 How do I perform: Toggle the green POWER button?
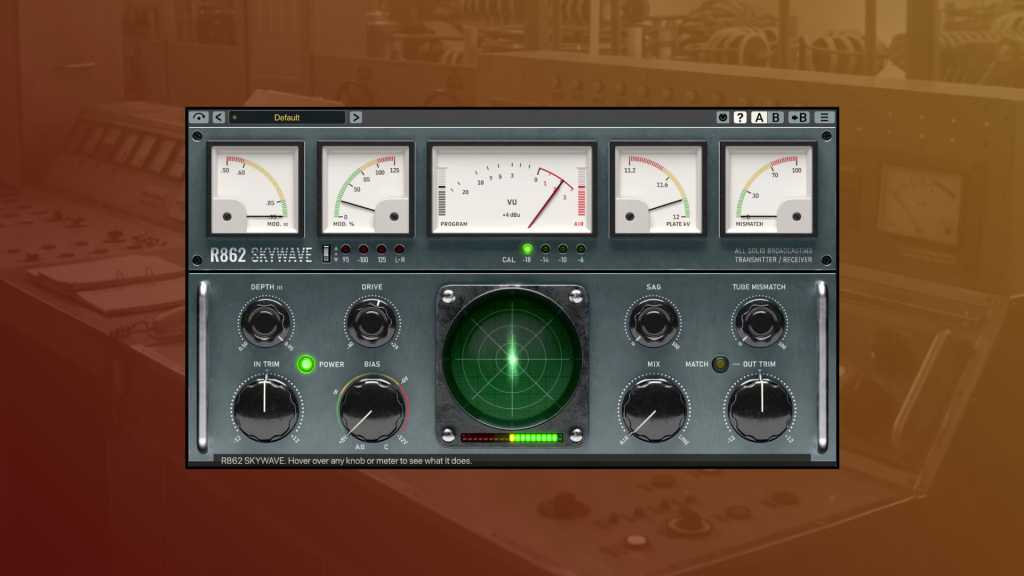point(306,364)
